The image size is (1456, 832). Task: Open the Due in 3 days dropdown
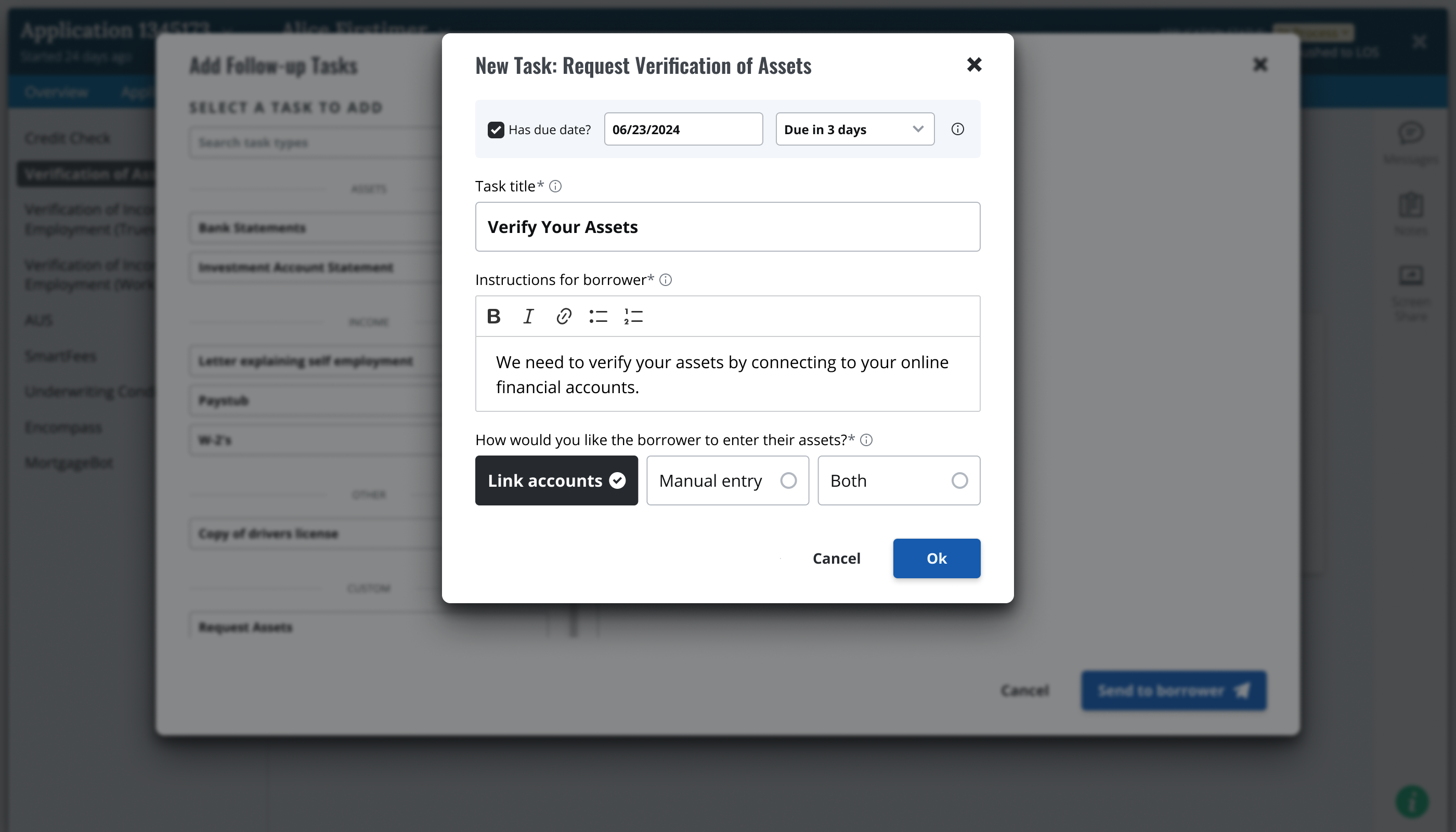tap(854, 129)
